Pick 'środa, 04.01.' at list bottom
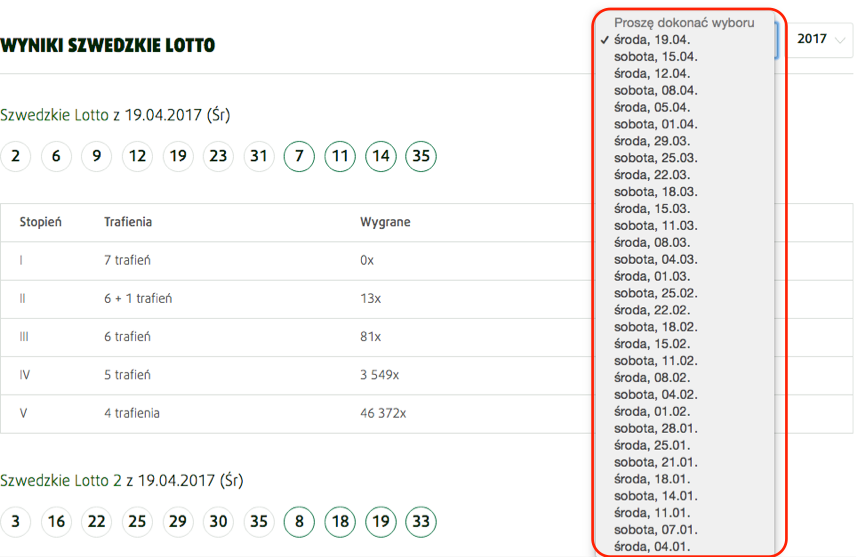This screenshot has width=856, height=557. click(654, 546)
